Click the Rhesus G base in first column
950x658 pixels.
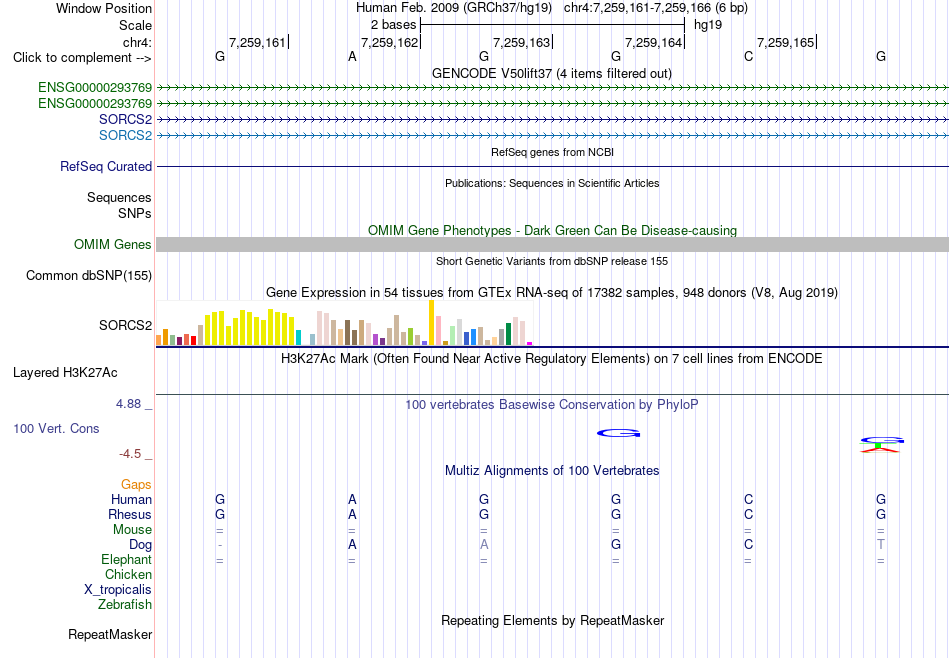click(x=220, y=514)
